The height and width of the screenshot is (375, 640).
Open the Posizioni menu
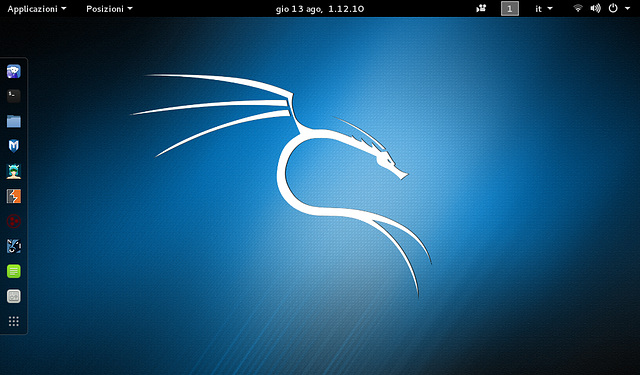[x=109, y=9]
